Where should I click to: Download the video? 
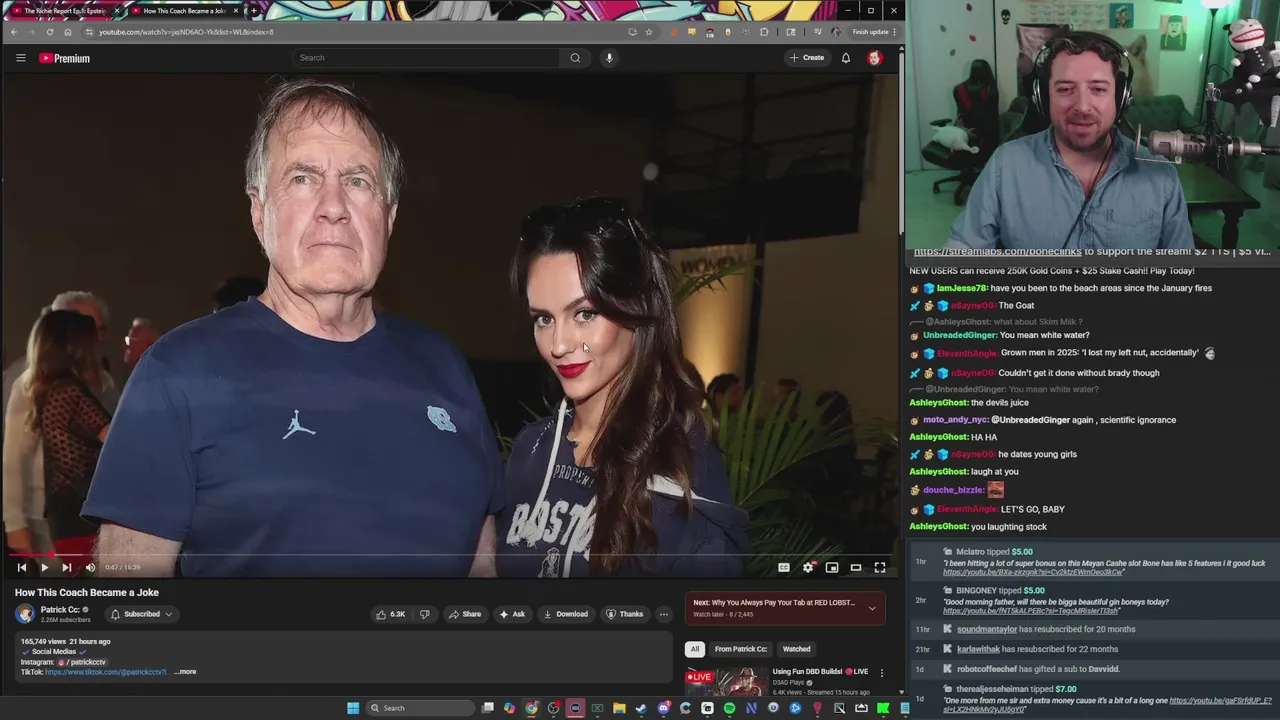(x=566, y=614)
